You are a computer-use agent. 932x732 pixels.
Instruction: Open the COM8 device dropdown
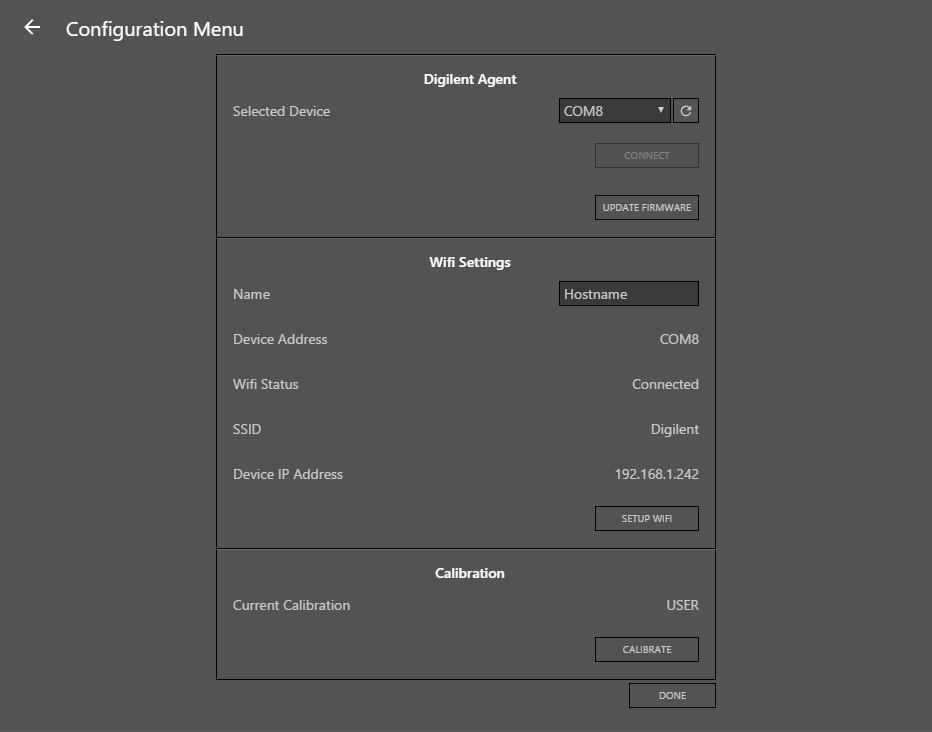tap(615, 111)
